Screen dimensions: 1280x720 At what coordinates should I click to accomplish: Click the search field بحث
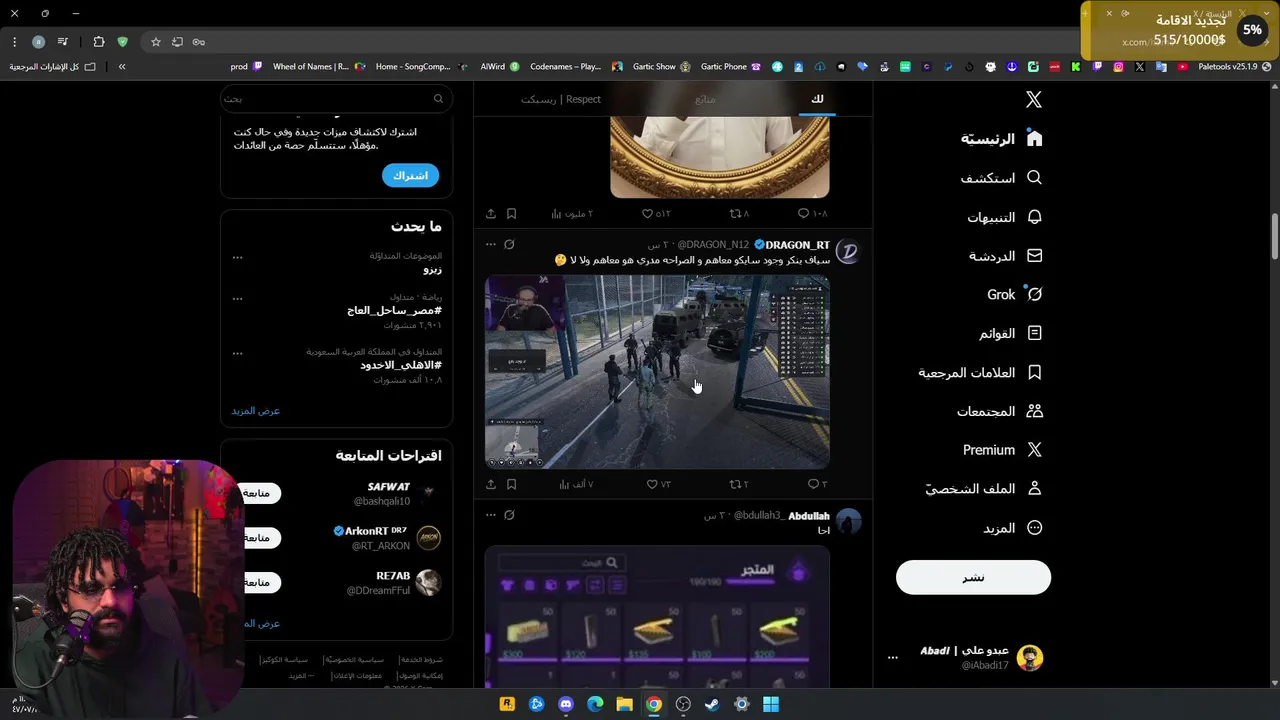tap(336, 98)
